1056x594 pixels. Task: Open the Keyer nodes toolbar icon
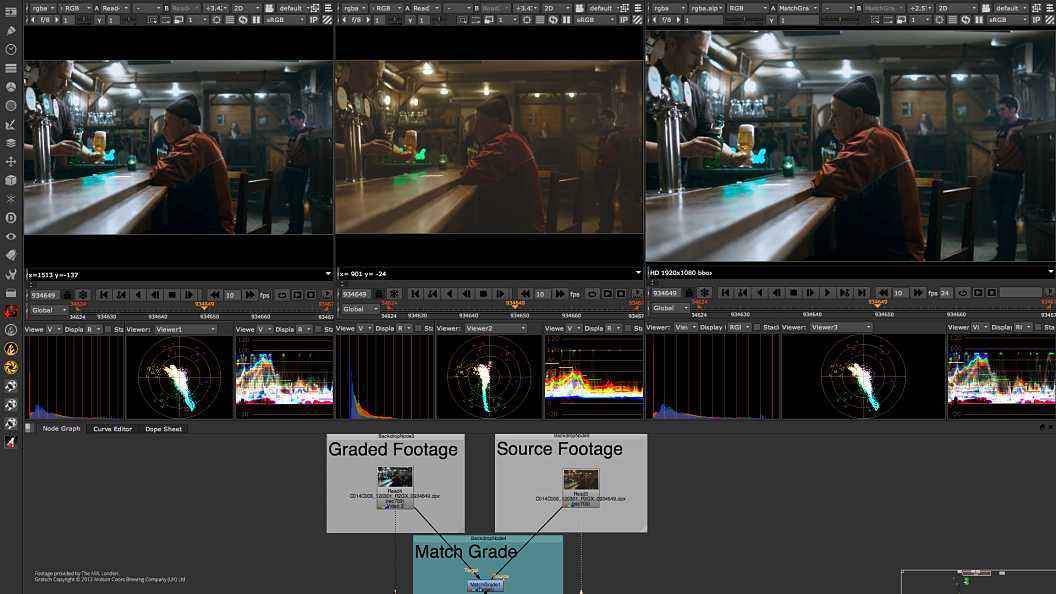(x=11, y=125)
